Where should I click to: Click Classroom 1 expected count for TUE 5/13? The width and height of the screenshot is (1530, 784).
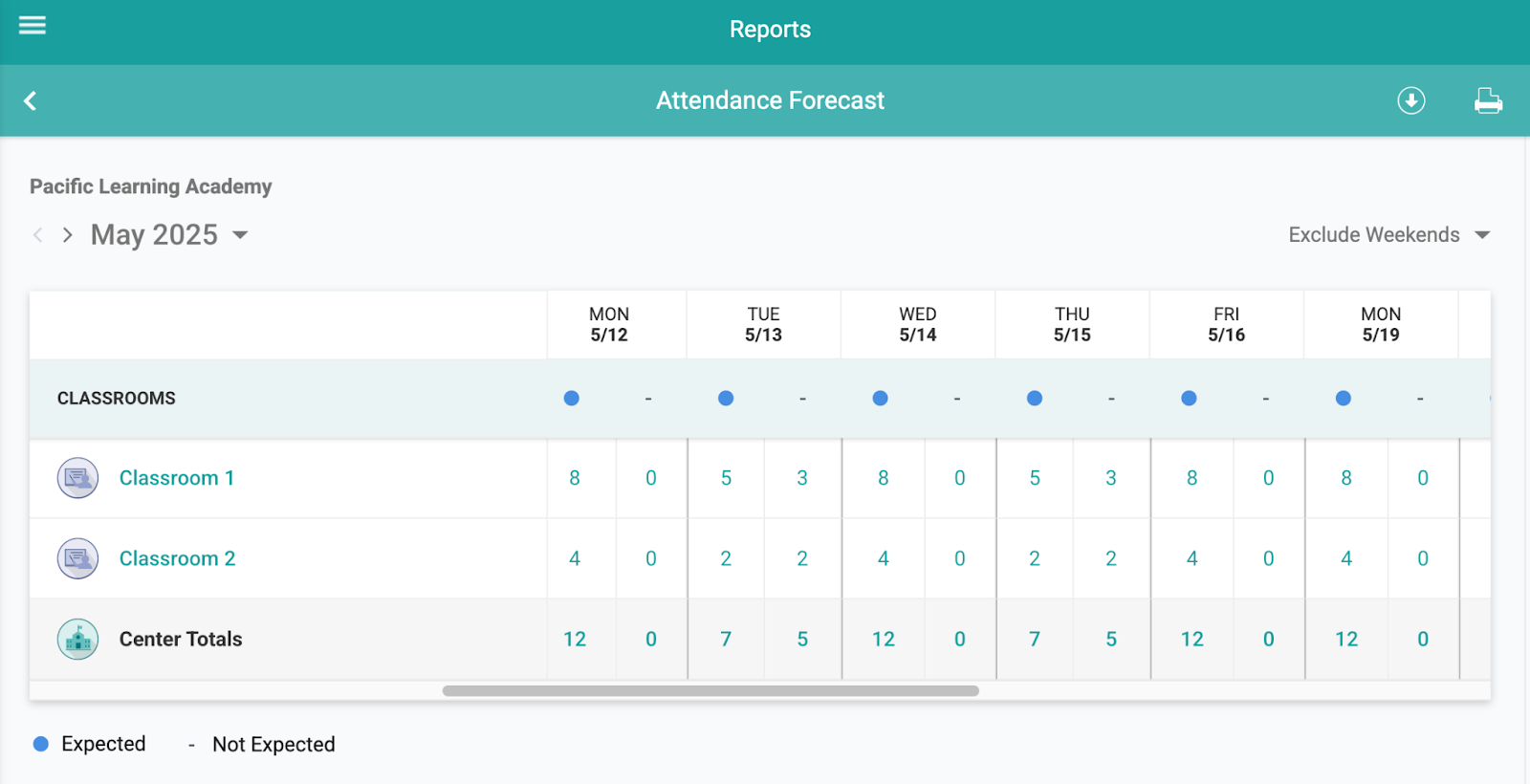(726, 478)
